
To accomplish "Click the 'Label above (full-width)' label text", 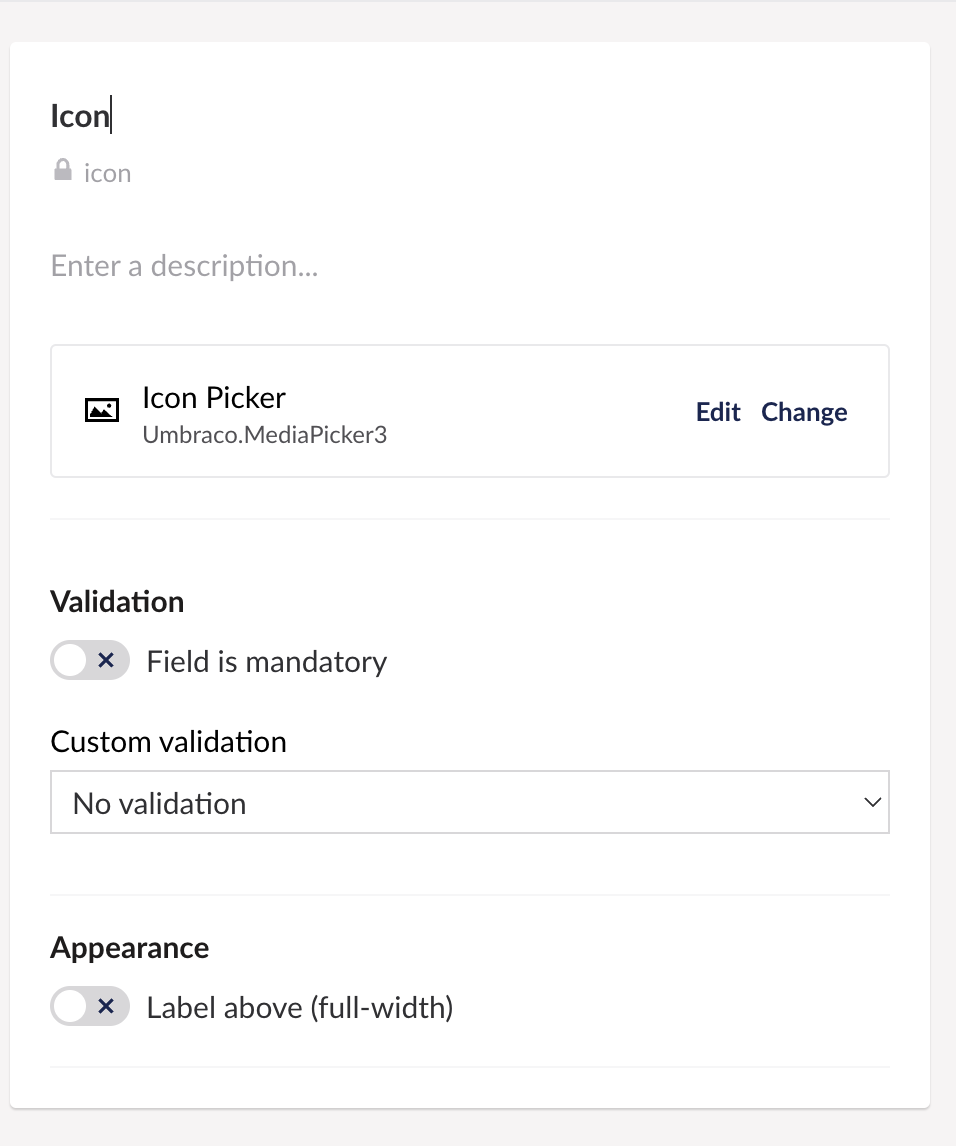I will point(300,1008).
